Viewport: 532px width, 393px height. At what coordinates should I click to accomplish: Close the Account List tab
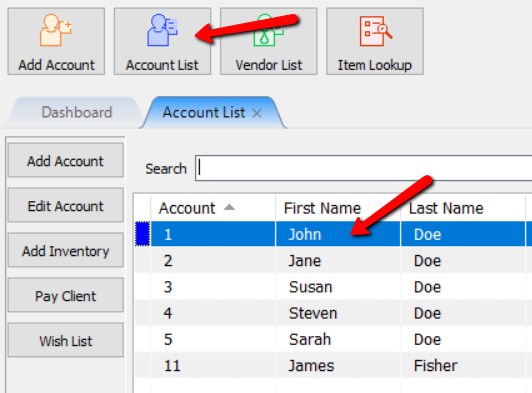(257, 113)
